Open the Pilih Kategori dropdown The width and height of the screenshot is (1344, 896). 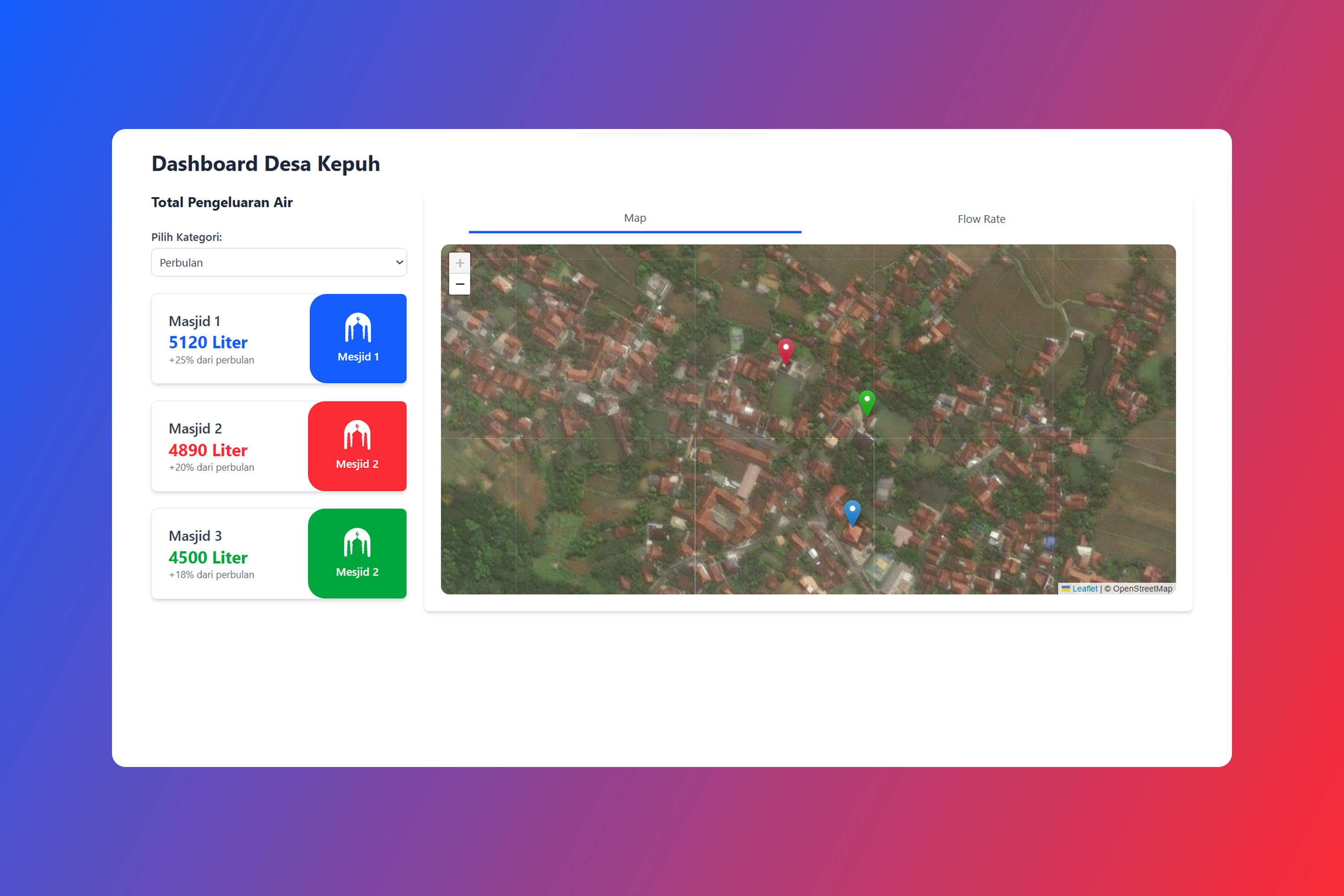tap(278, 262)
